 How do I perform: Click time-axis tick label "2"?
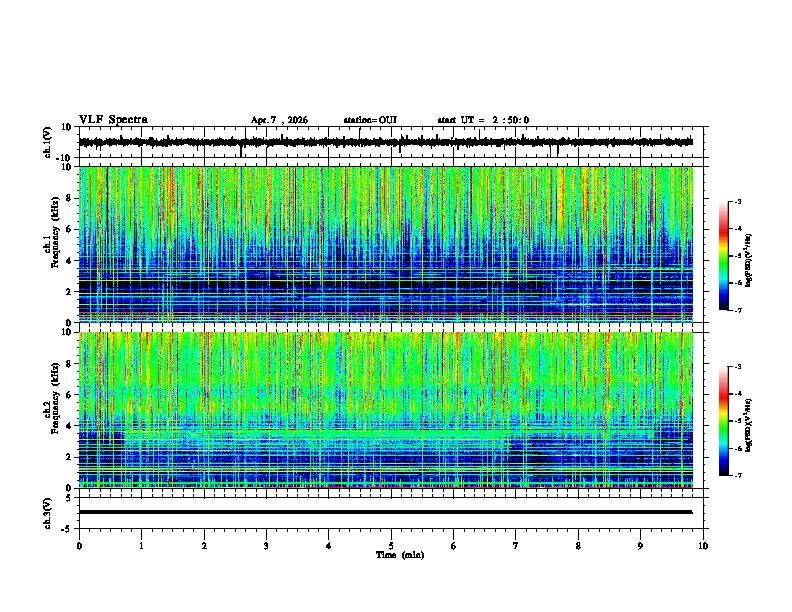204,546
